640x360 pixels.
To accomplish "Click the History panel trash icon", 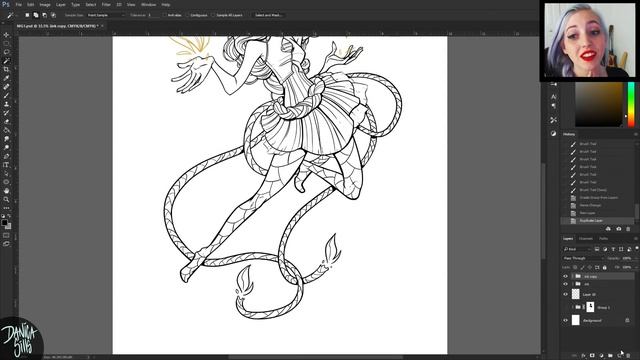I will (x=628, y=229).
